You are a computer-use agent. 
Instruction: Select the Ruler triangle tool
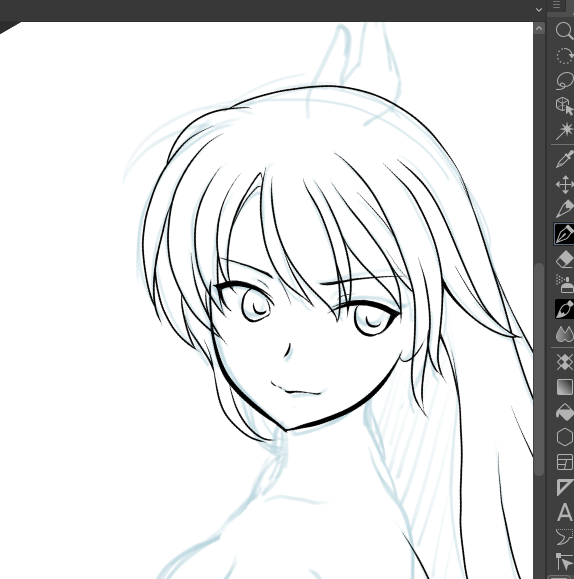coord(565,487)
